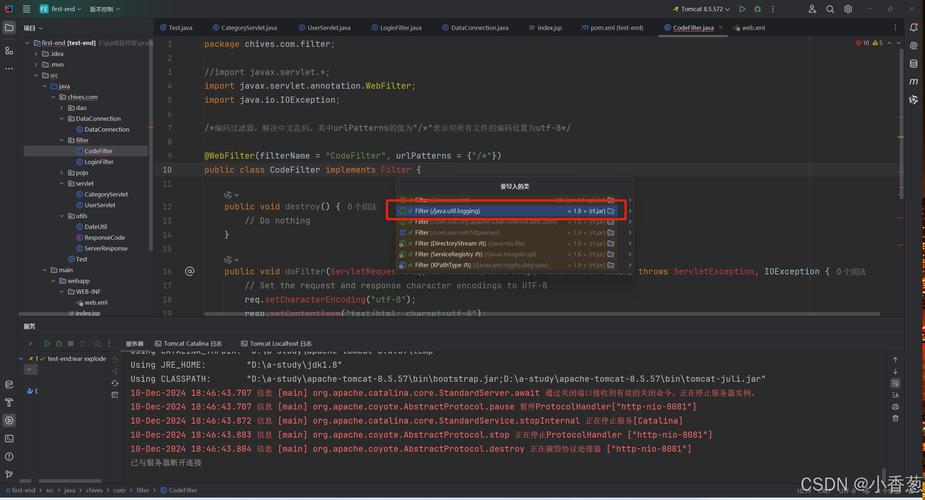Click the errors and warnings indicator
Screen dimensions: 925x500
pyautogui.click(x=870, y=44)
